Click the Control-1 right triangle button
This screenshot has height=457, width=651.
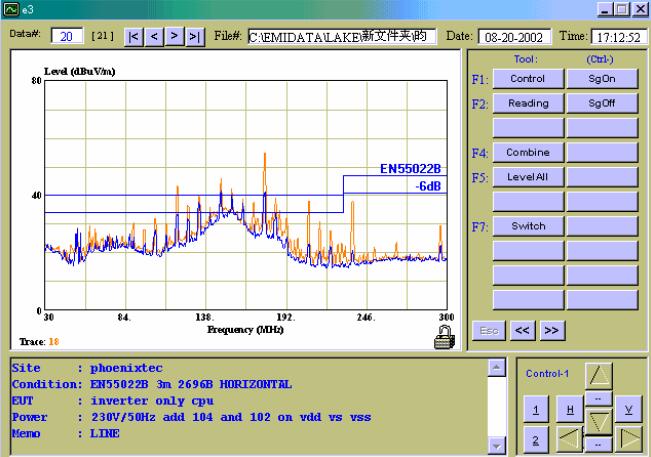coord(629,439)
